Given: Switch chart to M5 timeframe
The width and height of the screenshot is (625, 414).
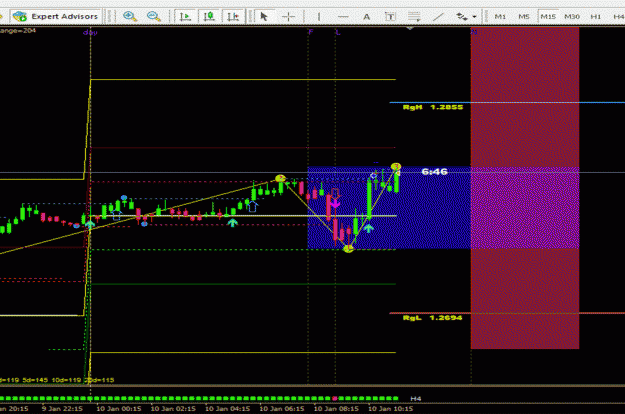Looking at the screenshot, I should [524, 17].
